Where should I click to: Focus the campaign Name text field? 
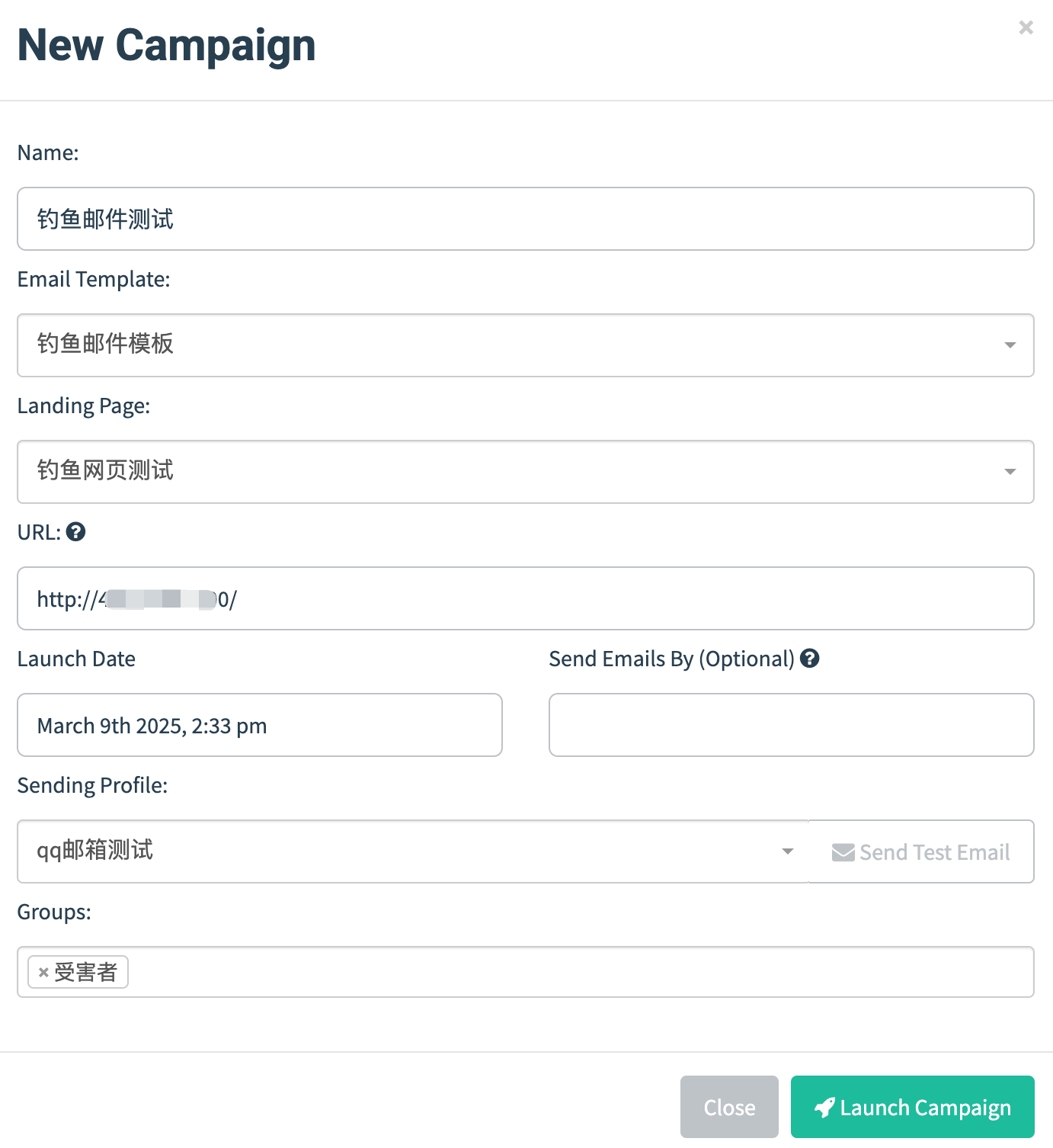526,219
